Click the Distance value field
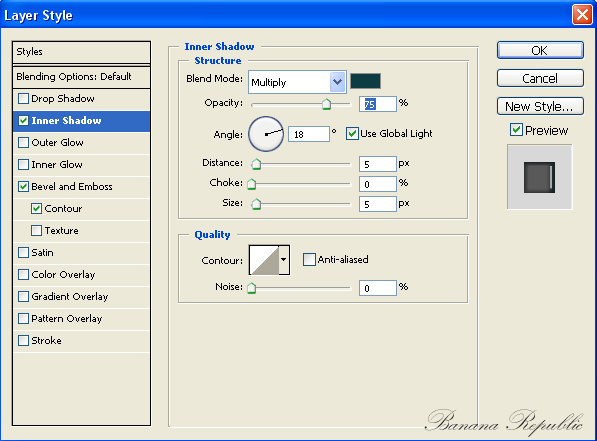Image resolution: width=597 pixels, height=441 pixels. click(x=377, y=164)
